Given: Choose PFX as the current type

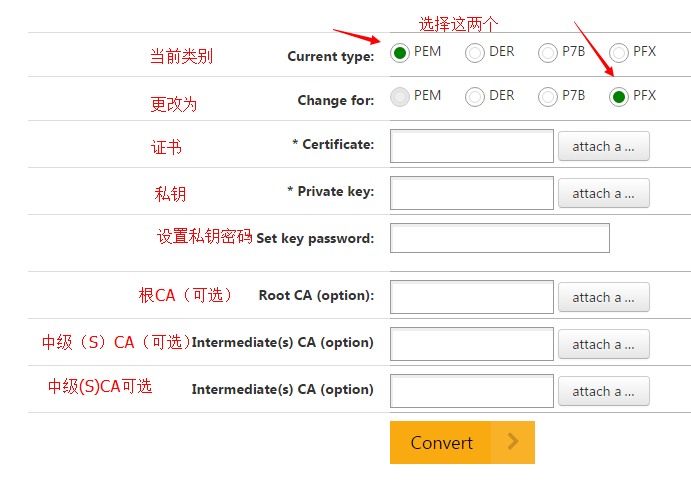Looking at the screenshot, I should pyautogui.click(x=619, y=53).
